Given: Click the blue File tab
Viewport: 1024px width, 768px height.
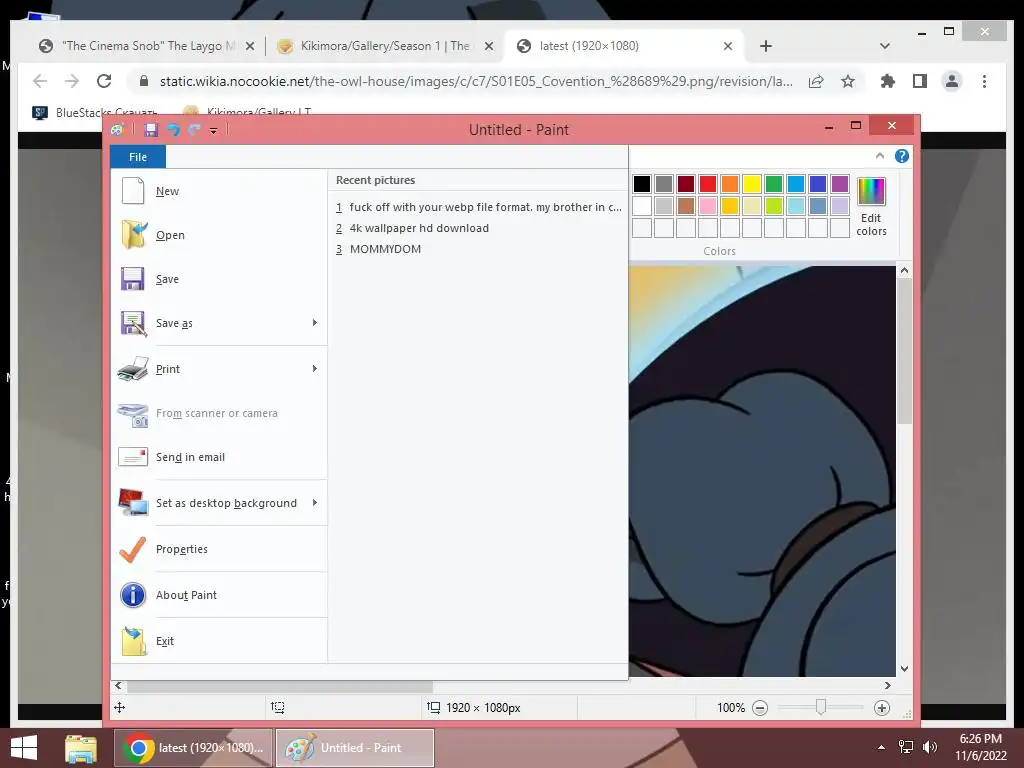Looking at the screenshot, I should pyautogui.click(x=138, y=157).
